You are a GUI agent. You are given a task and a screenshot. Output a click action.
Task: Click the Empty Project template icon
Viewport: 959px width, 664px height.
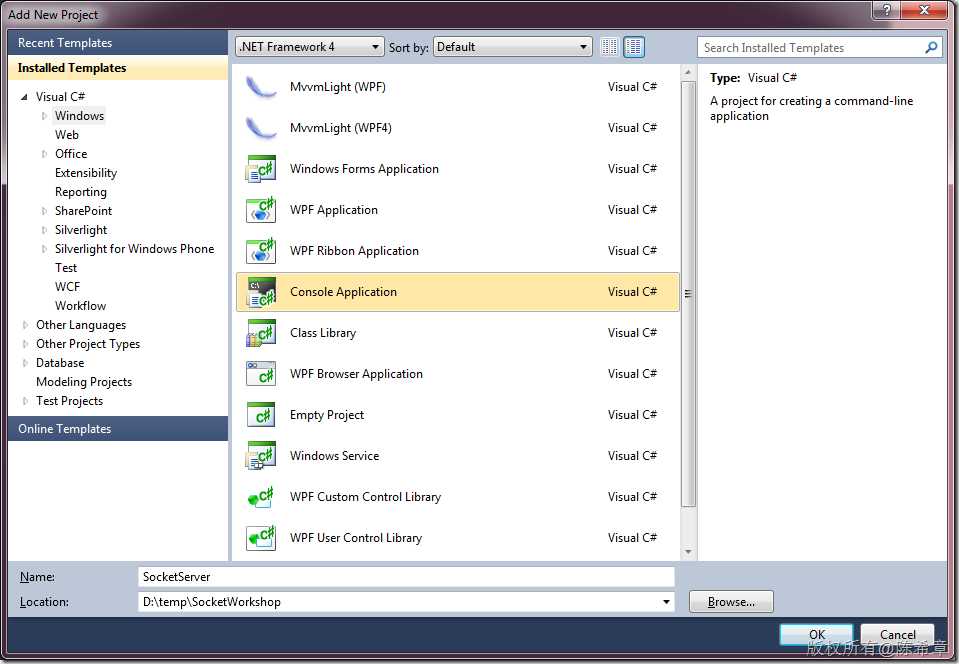point(261,415)
